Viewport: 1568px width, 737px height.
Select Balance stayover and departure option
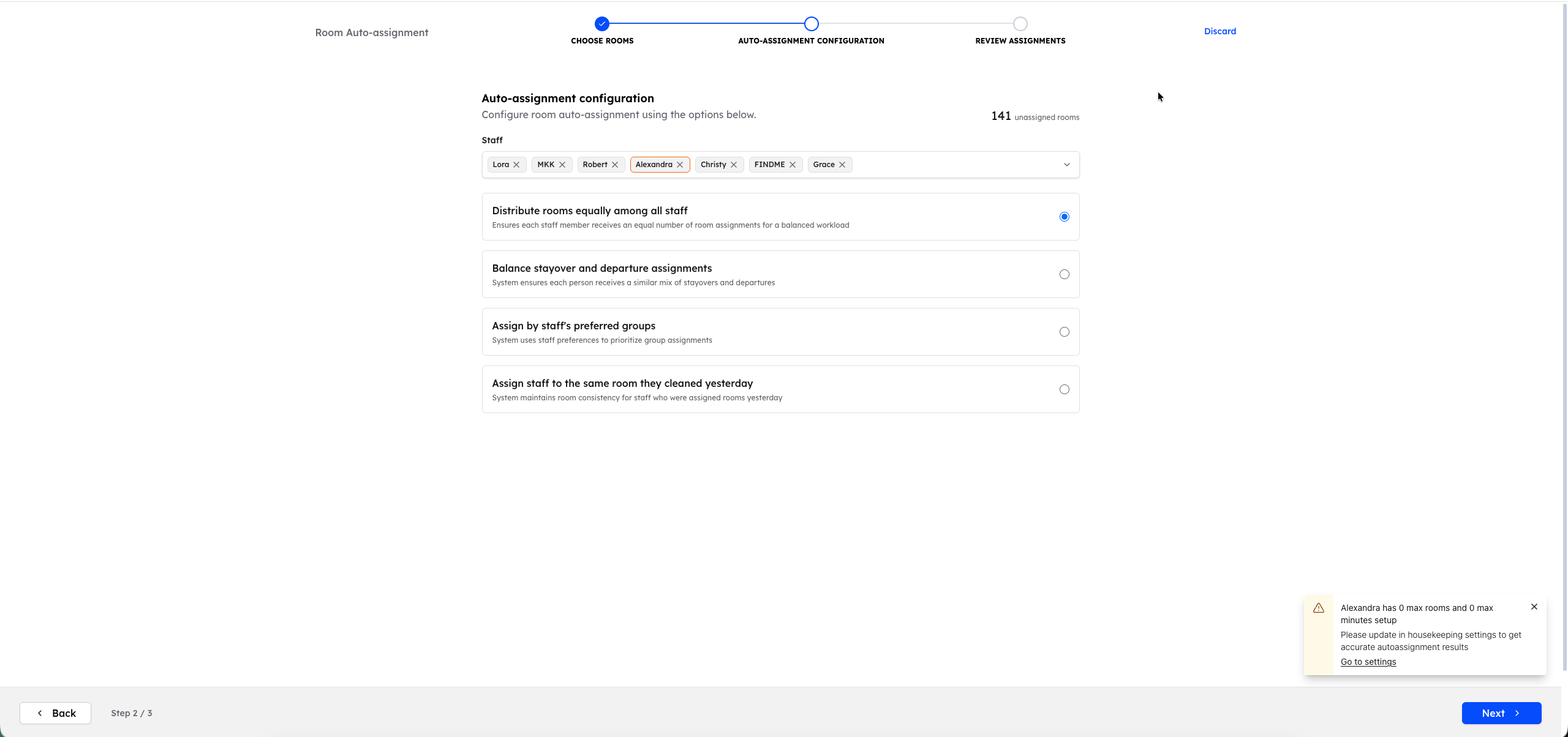1064,274
